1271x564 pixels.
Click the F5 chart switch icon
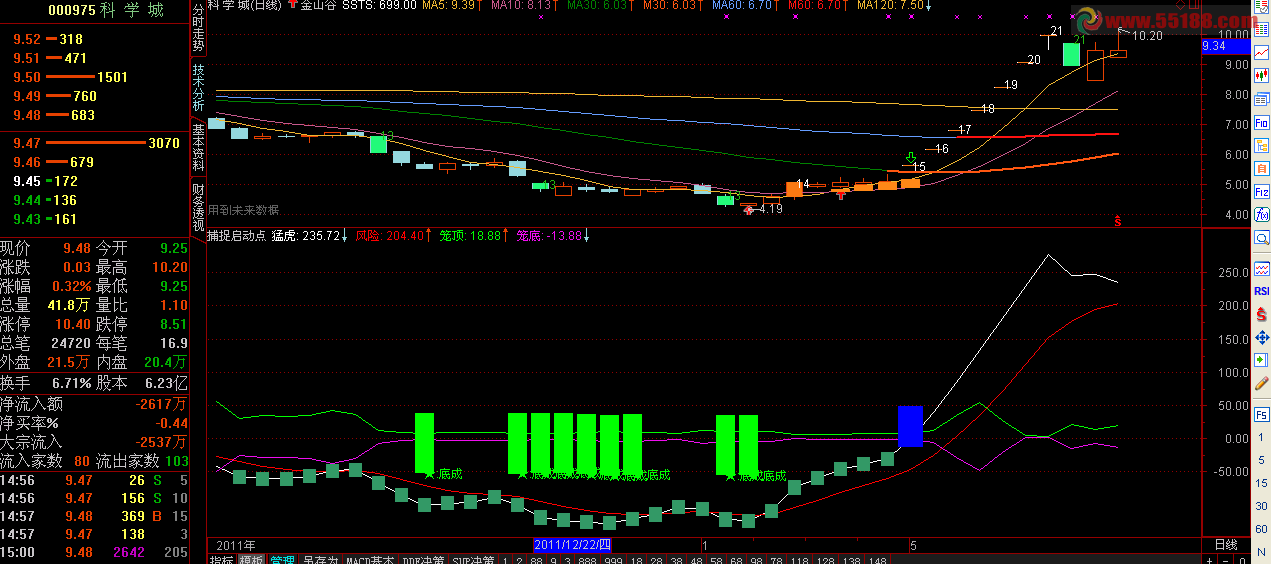tap(1262, 413)
